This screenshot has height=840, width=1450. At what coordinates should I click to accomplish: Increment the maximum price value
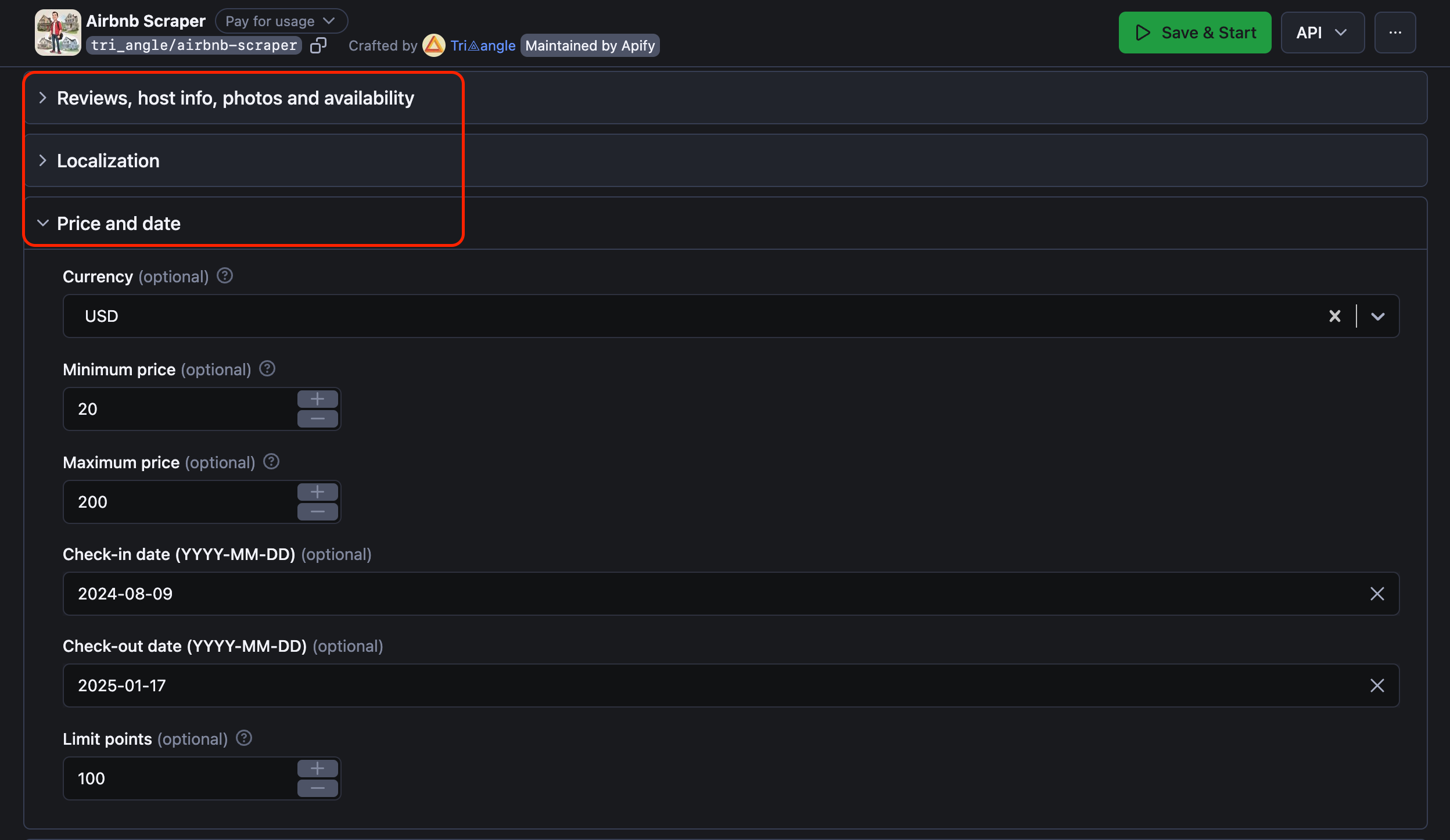point(315,491)
